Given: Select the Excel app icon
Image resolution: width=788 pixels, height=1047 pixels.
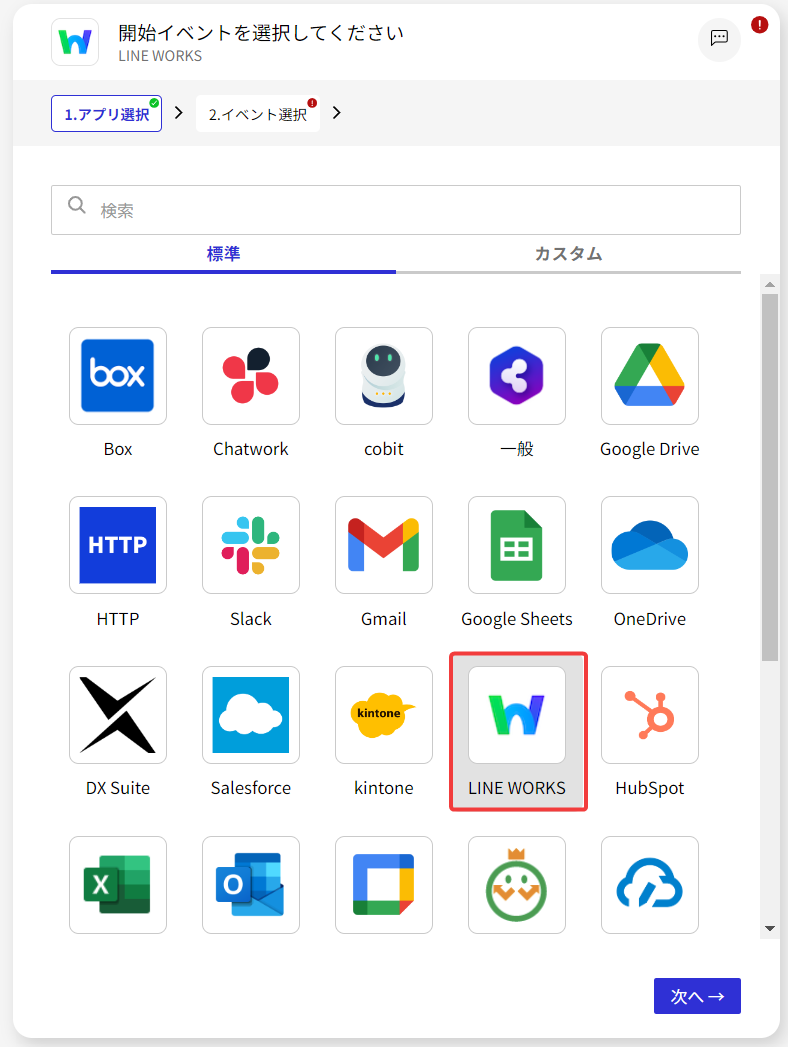Looking at the screenshot, I should click(x=118, y=885).
